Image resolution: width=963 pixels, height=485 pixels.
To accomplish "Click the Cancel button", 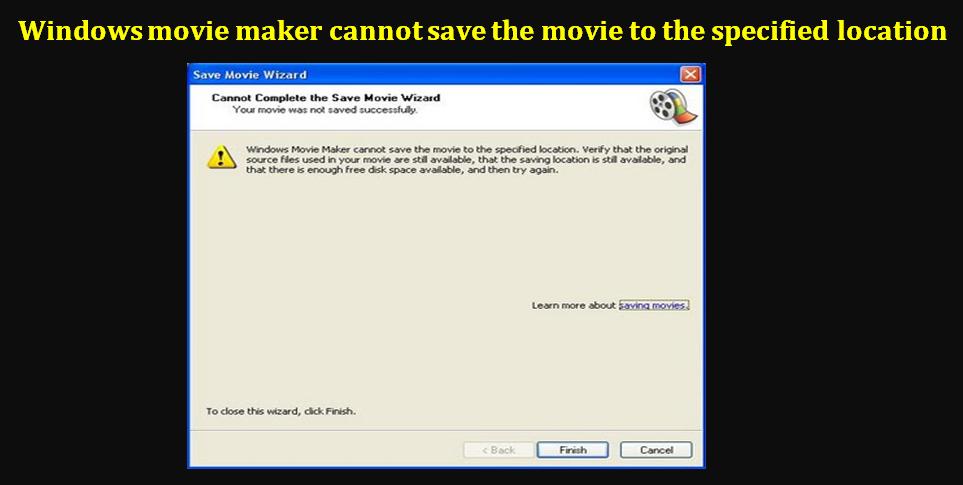I will (656, 450).
